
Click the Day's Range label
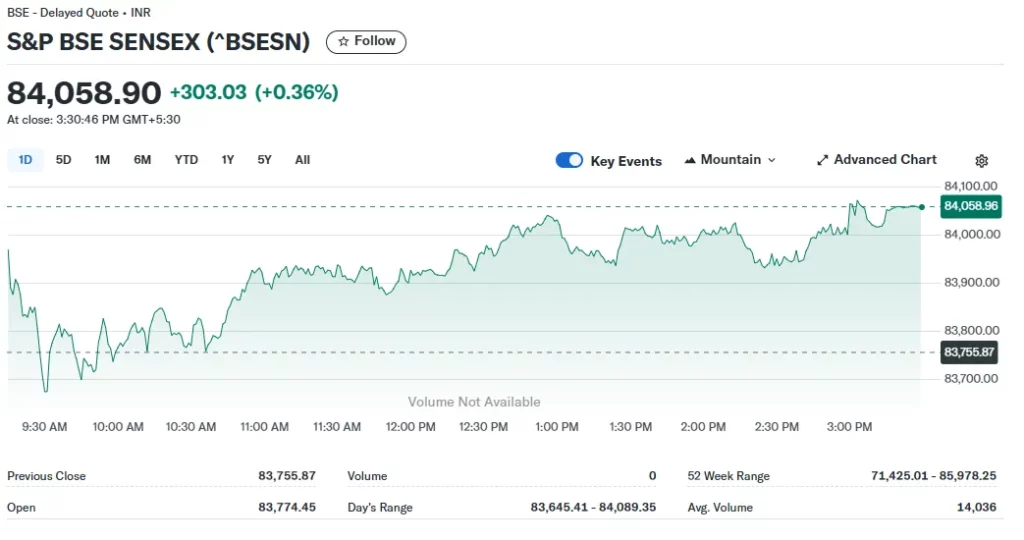pyautogui.click(x=380, y=507)
